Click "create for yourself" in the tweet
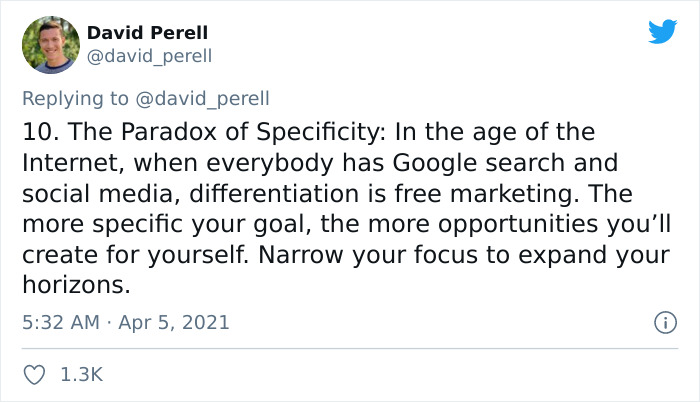This screenshot has width=700, height=402. tap(135, 255)
